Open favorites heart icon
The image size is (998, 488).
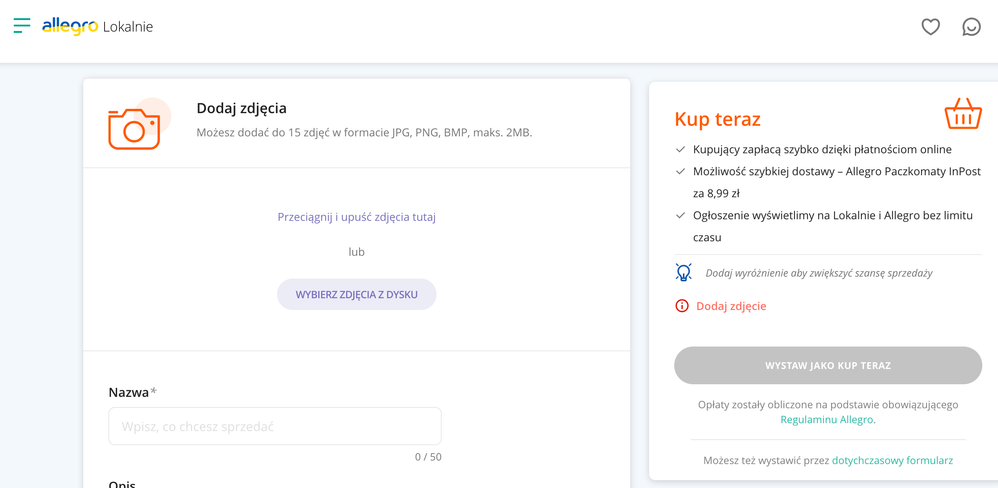pyautogui.click(x=931, y=27)
